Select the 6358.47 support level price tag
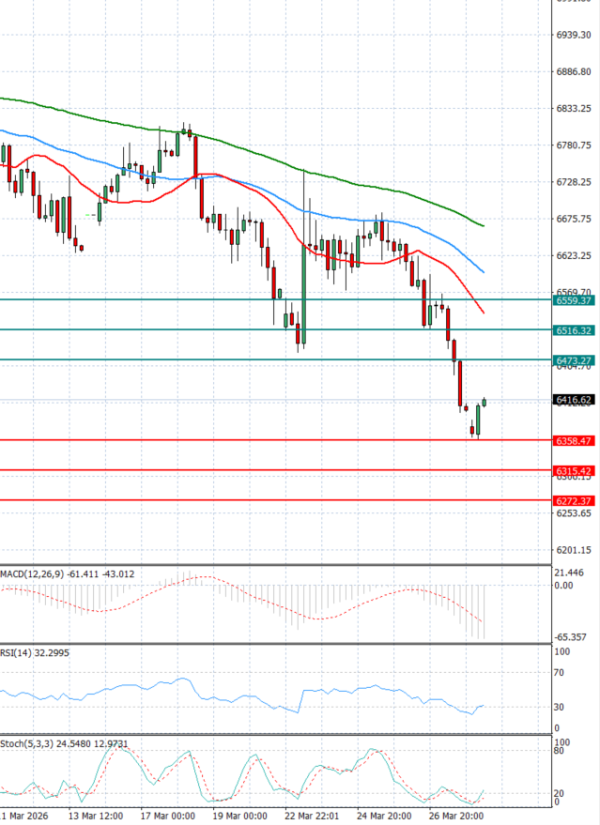 coord(574,440)
